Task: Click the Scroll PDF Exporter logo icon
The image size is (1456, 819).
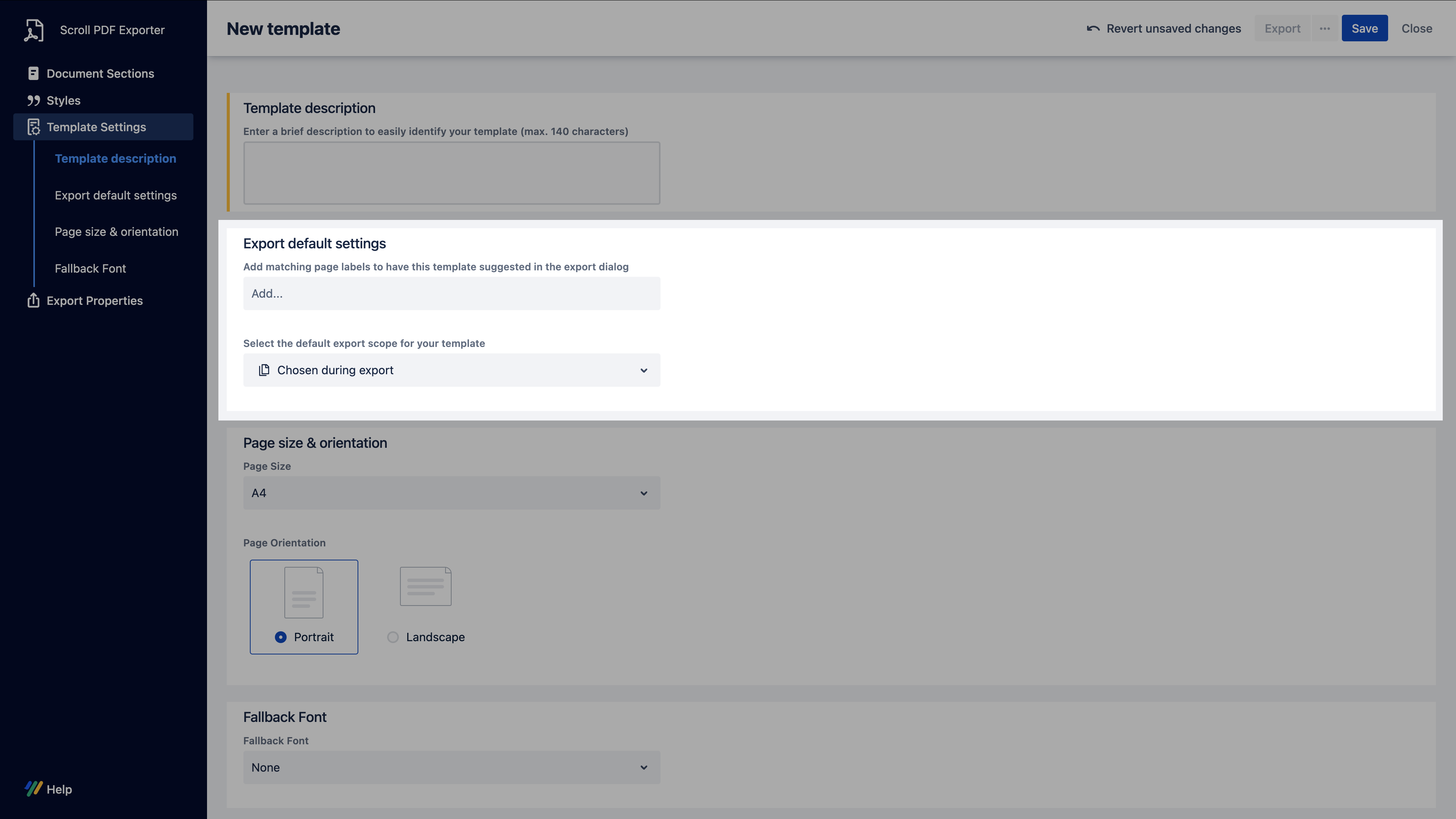Action: (33, 30)
